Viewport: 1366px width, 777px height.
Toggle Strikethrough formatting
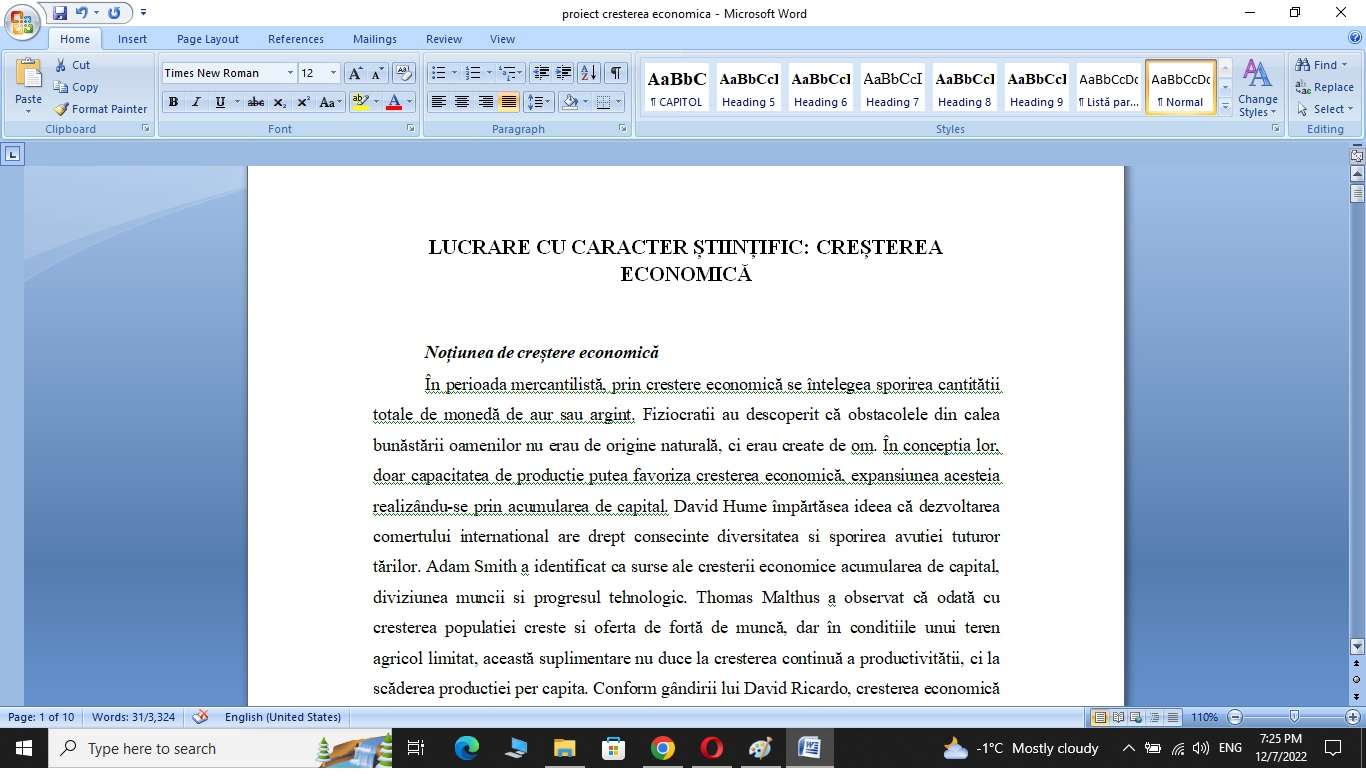(x=255, y=102)
